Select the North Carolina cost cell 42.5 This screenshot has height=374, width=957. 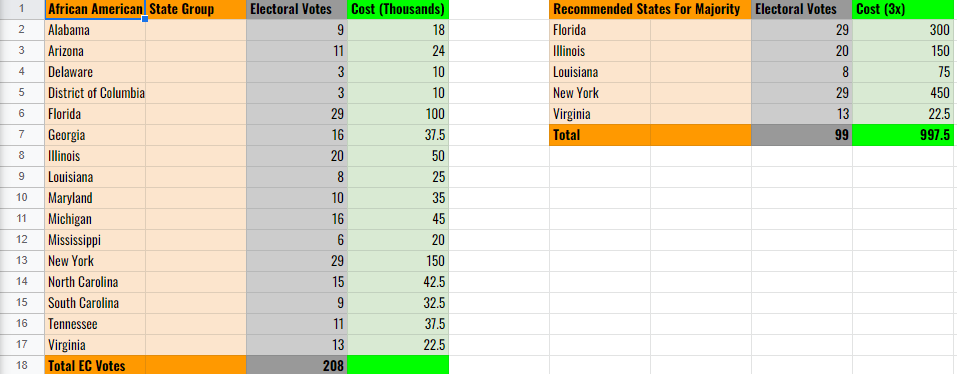click(x=398, y=282)
